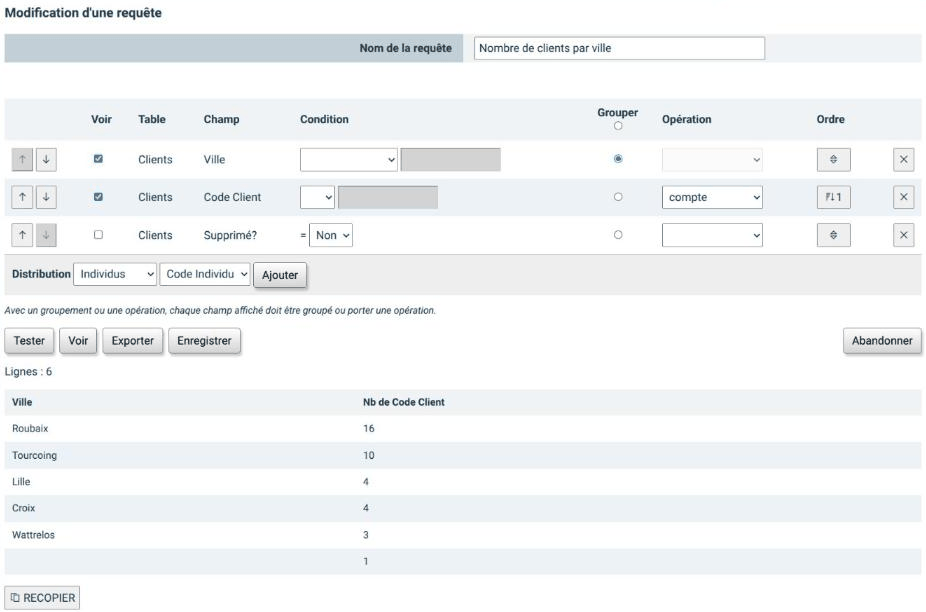This screenshot has height=612, width=926.
Task: Open the Code Individu dropdown
Action: pos(205,274)
